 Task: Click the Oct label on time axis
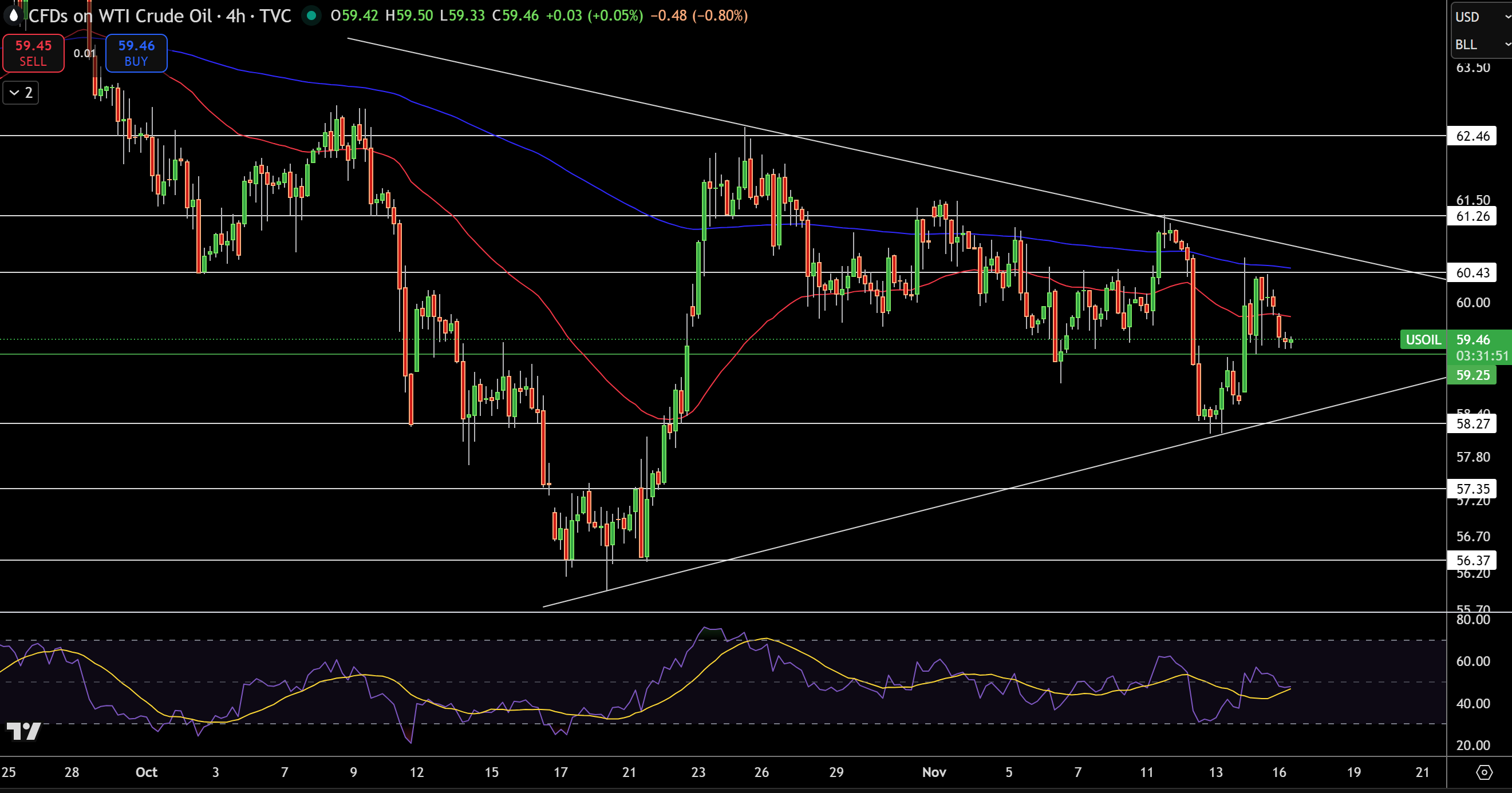(146, 772)
